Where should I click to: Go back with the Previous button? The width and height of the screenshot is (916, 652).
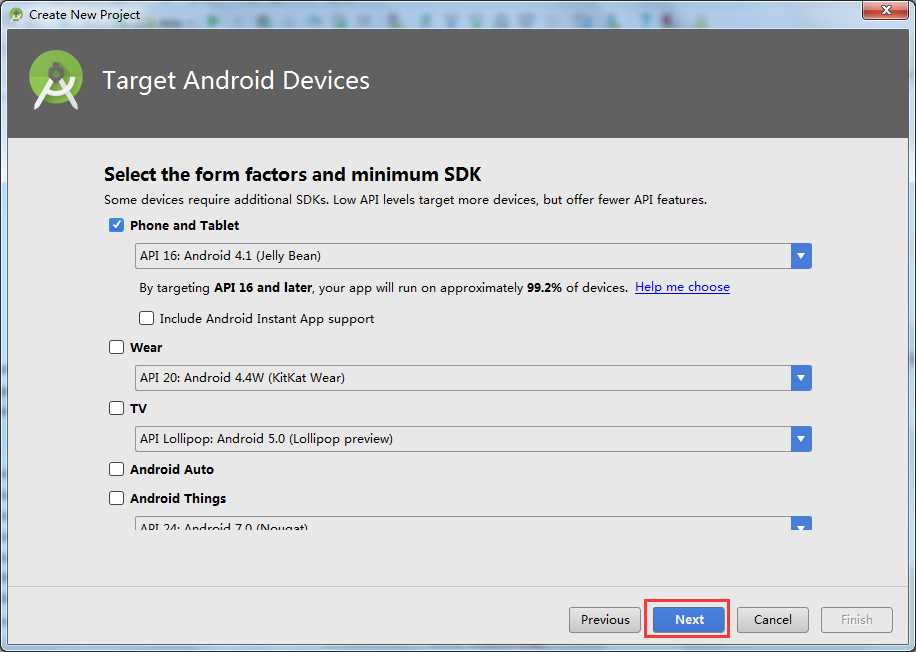tap(605, 620)
